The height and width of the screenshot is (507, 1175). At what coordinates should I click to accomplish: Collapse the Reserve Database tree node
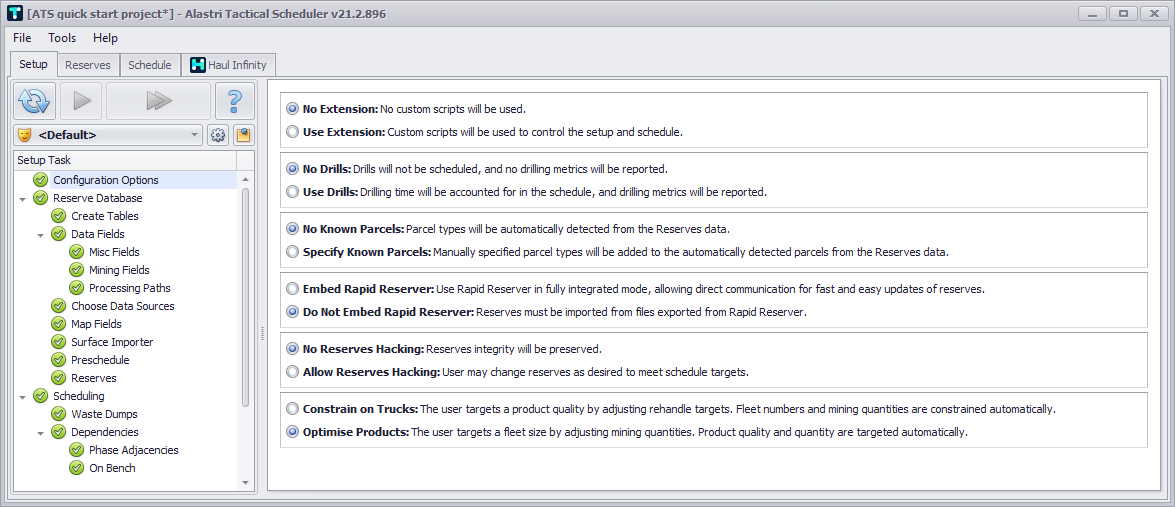click(x=23, y=198)
